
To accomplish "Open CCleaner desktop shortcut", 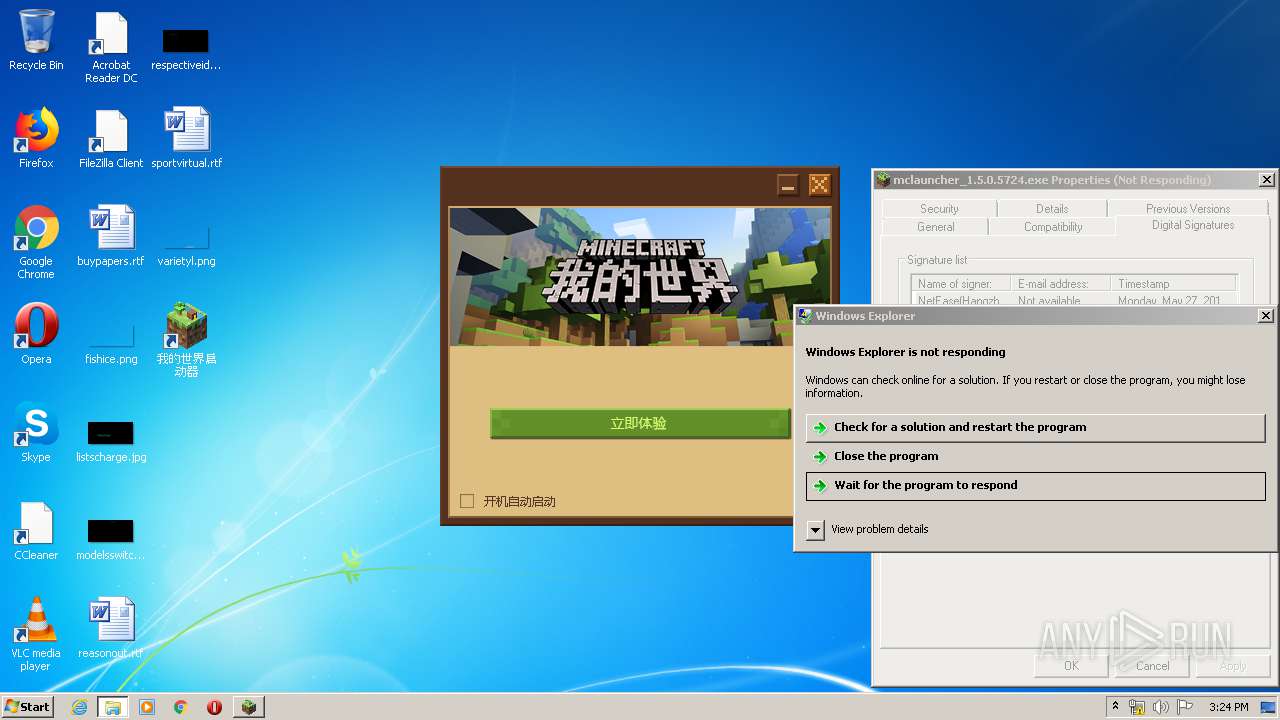I will click(36, 530).
